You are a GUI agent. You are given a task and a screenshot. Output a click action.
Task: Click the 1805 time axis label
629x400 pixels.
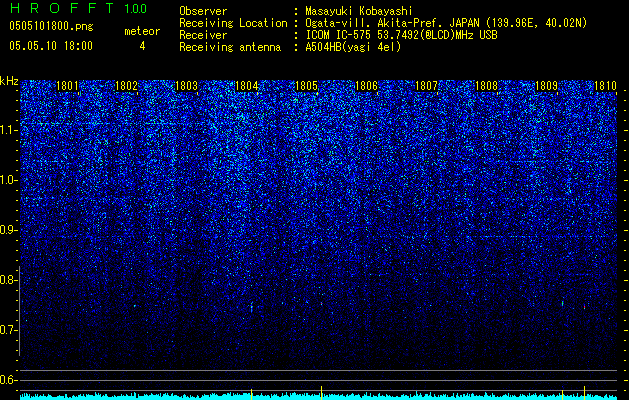coord(306,86)
